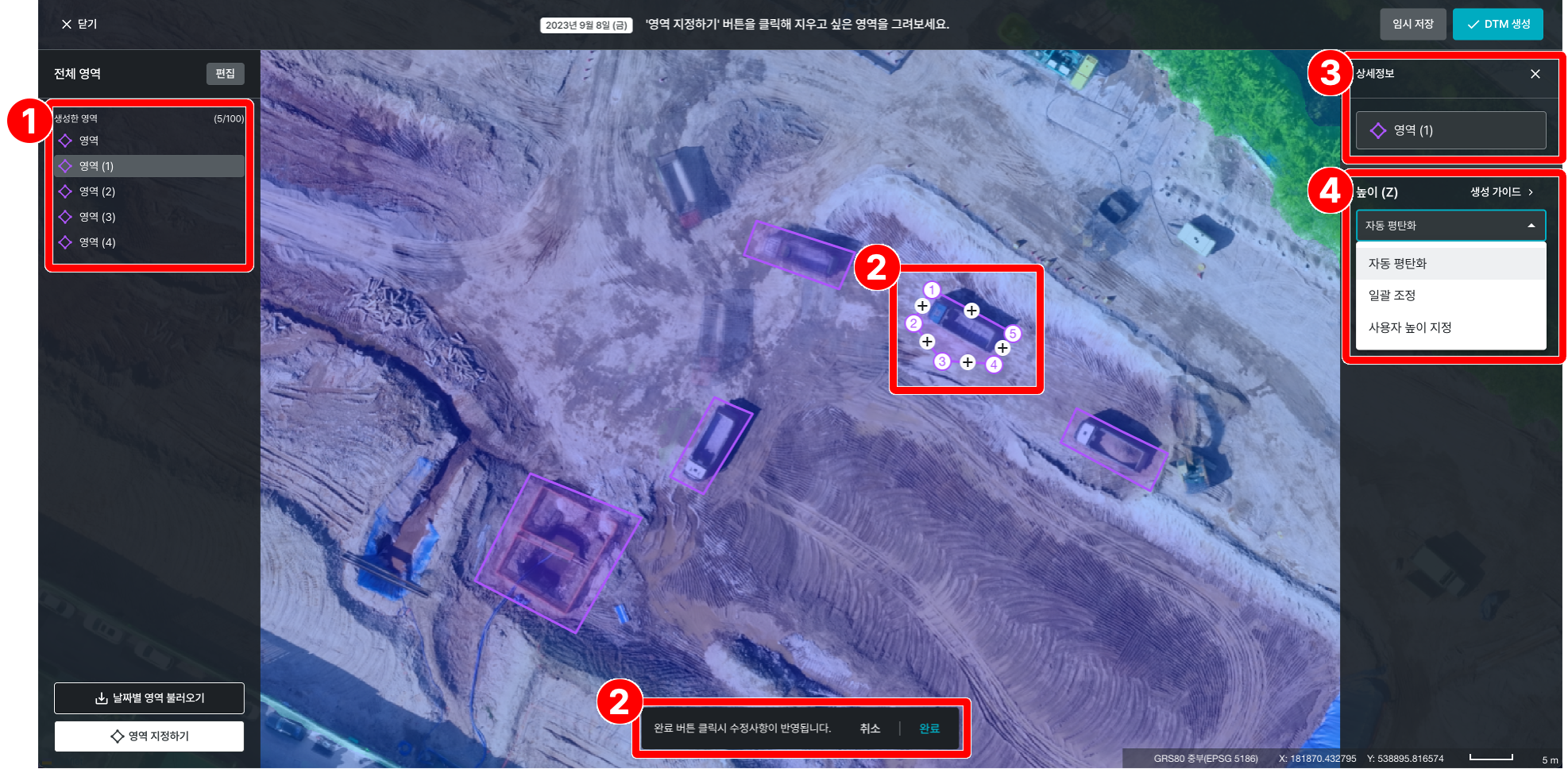Select 영역 (2) in the area list
Viewport: 1568px width, 769px height.
click(x=97, y=191)
